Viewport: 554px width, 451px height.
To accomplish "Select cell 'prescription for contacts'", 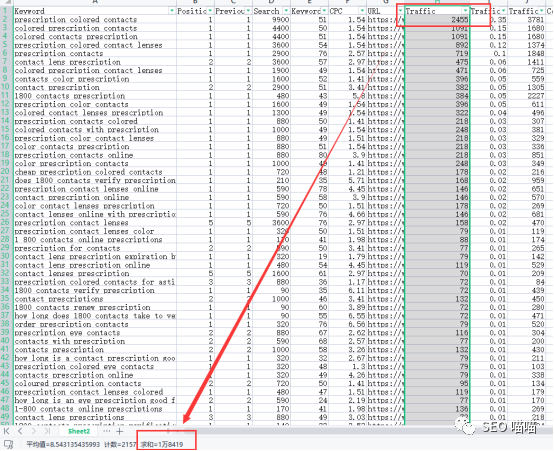I will click(95, 248).
